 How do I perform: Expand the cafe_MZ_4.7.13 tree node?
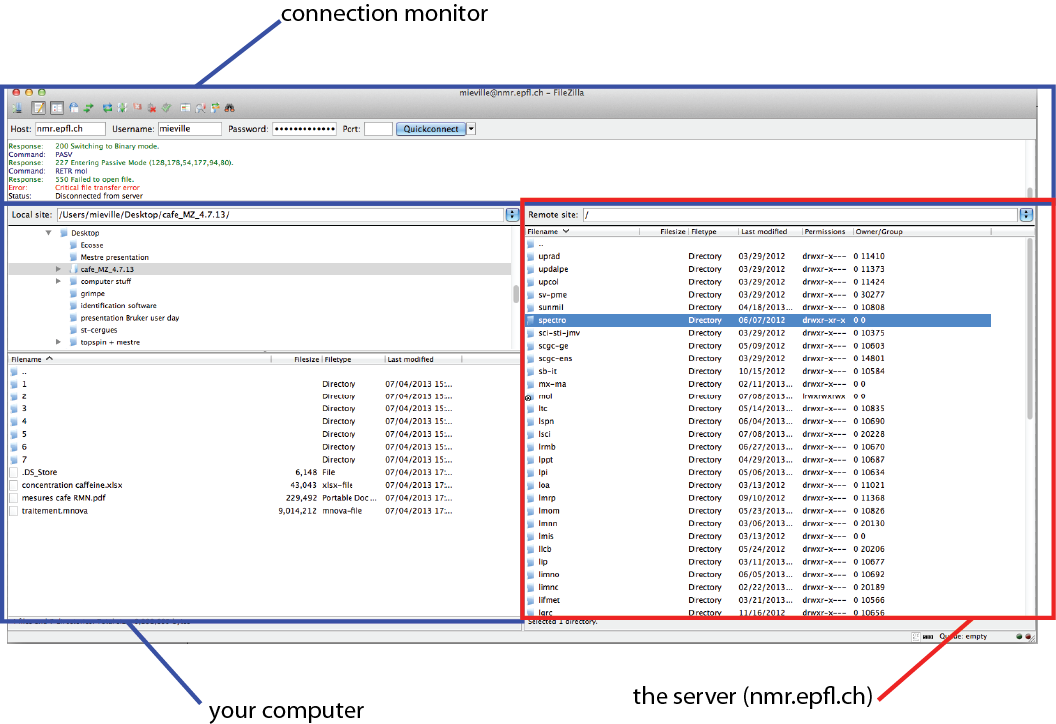58,269
